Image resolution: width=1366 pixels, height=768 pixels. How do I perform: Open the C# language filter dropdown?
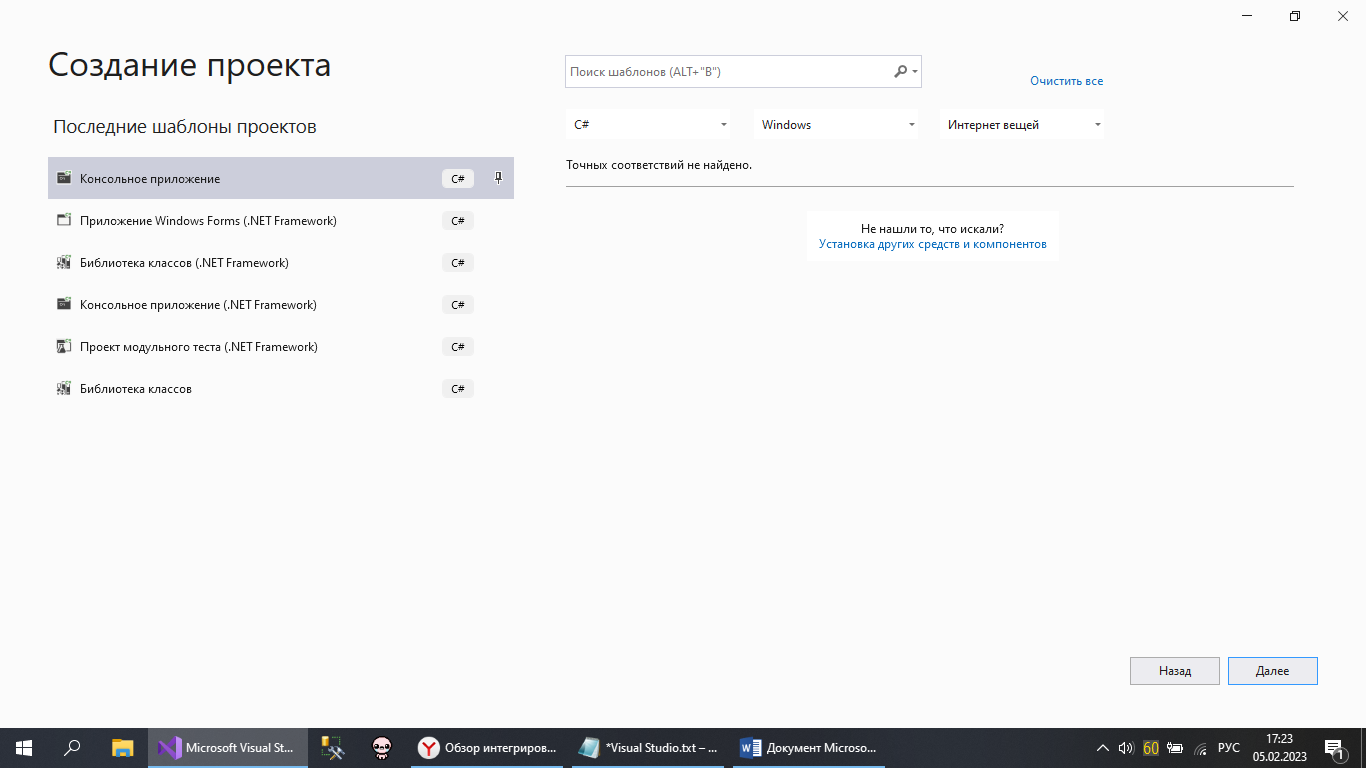648,125
